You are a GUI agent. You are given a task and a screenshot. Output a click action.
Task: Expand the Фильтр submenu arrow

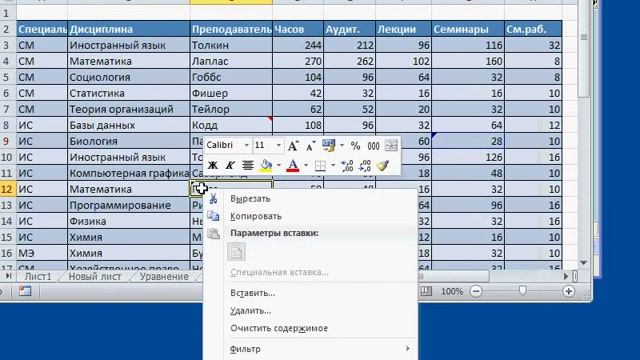tap(407, 349)
